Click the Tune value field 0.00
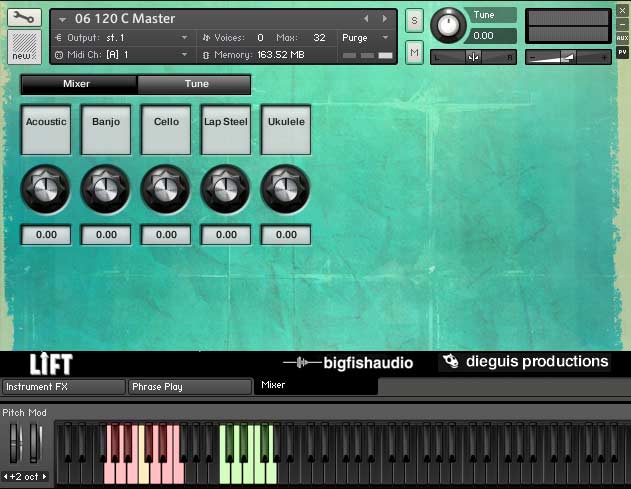Screen dimensions: 631x489 click(x=490, y=36)
